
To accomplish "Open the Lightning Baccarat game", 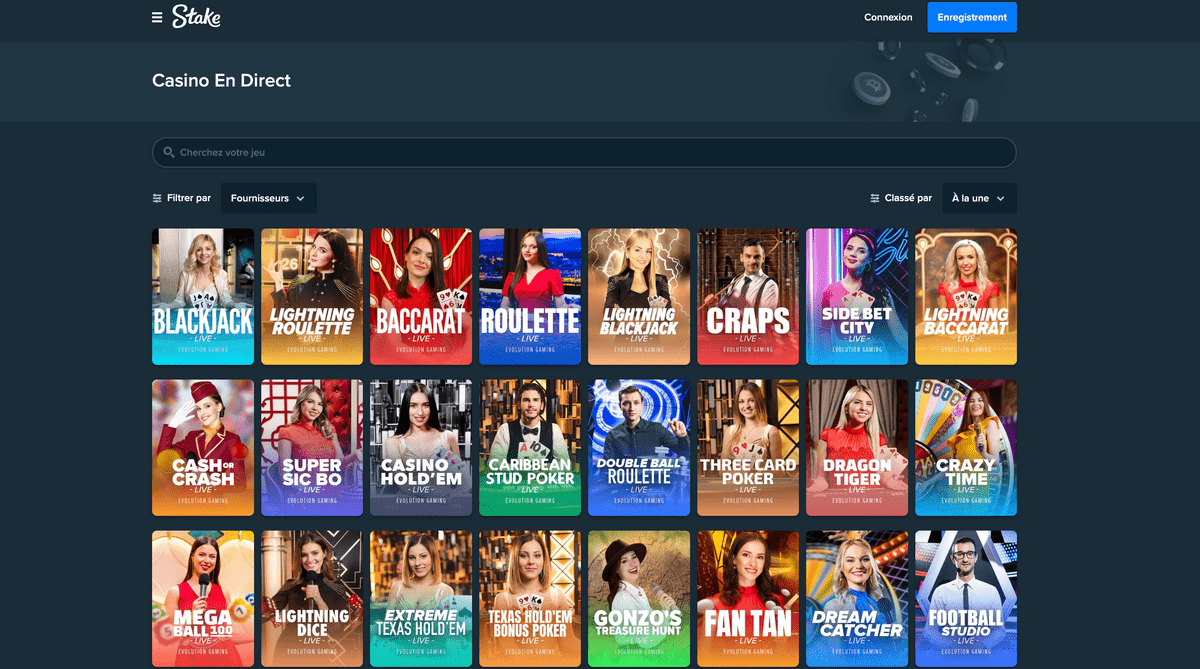I will [x=966, y=297].
